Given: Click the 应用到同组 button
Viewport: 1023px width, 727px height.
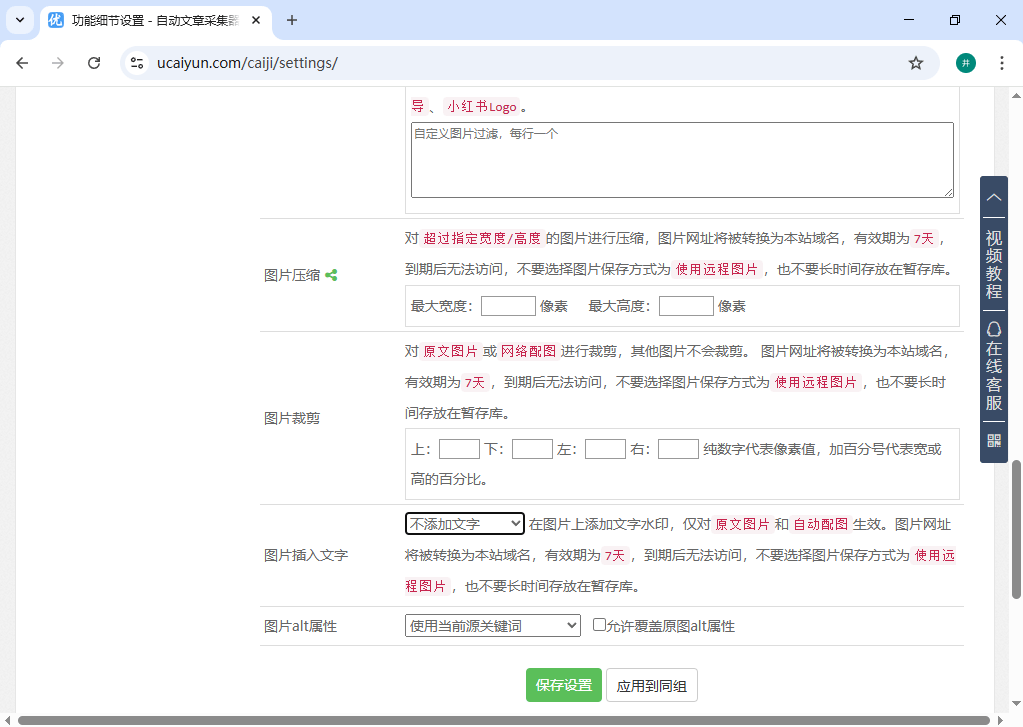Looking at the screenshot, I should pos(651,686).
